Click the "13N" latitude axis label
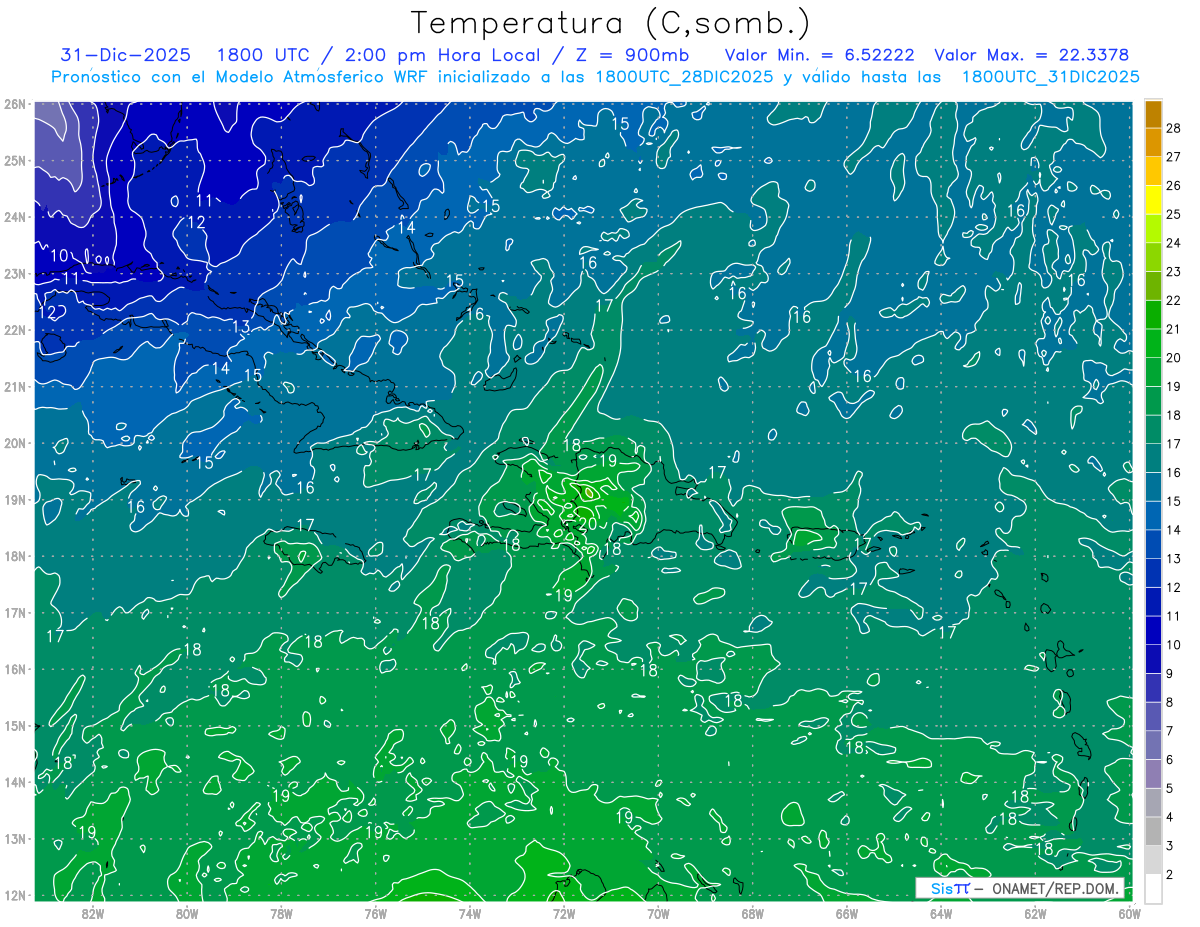The height and width of the screenshot is (927, 1200). coord(14,839)
